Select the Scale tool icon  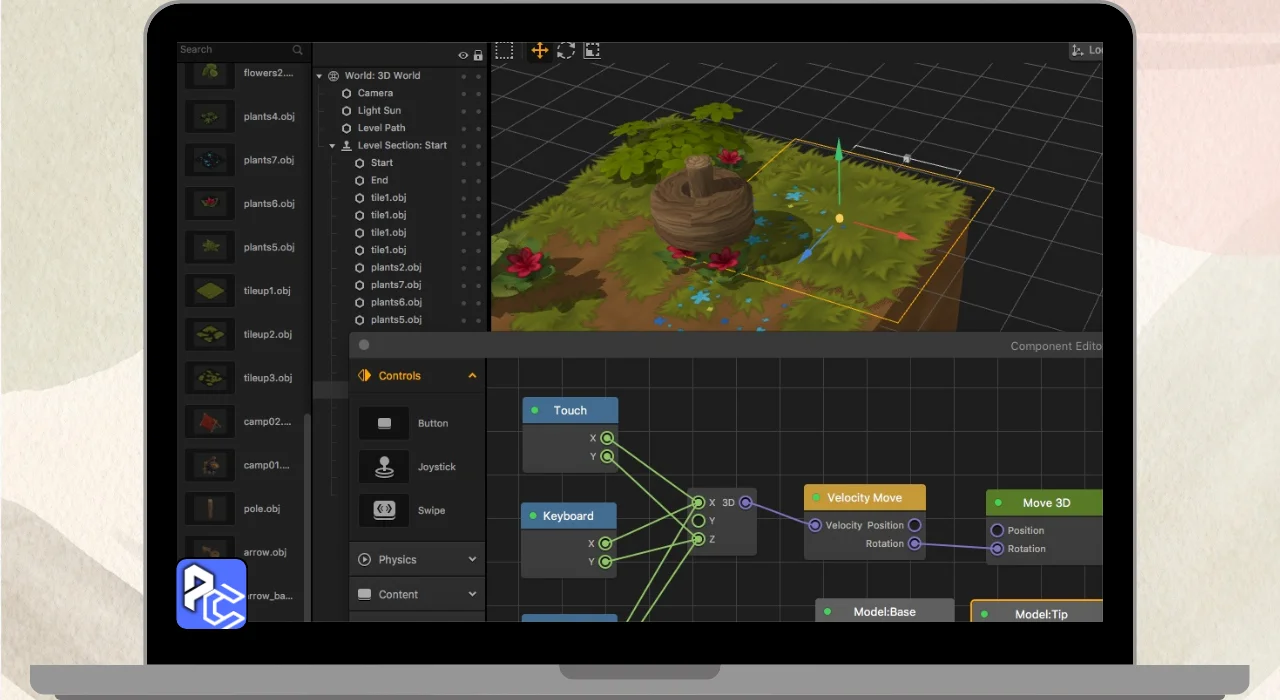[x=592, y=50]
